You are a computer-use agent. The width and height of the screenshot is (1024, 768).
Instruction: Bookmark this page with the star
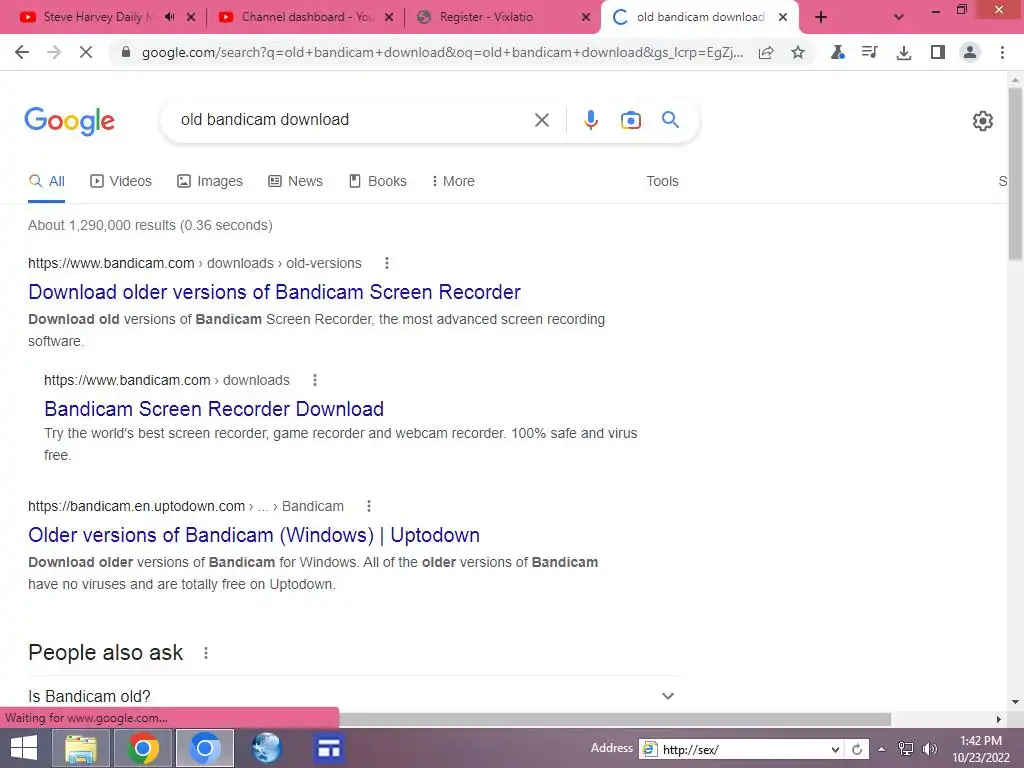797,52
